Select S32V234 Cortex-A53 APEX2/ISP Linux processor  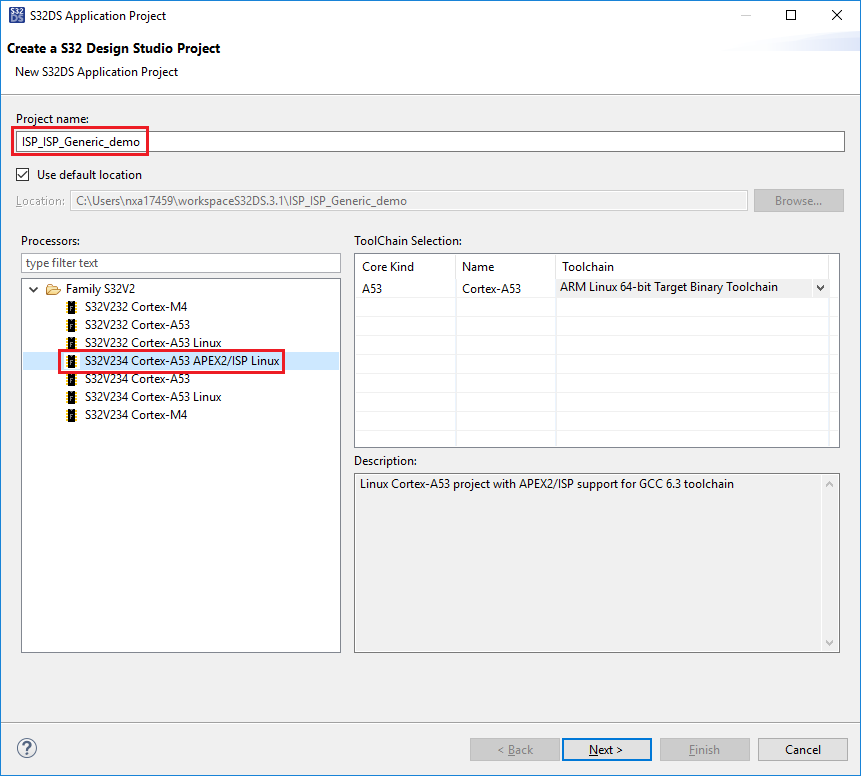182,361
